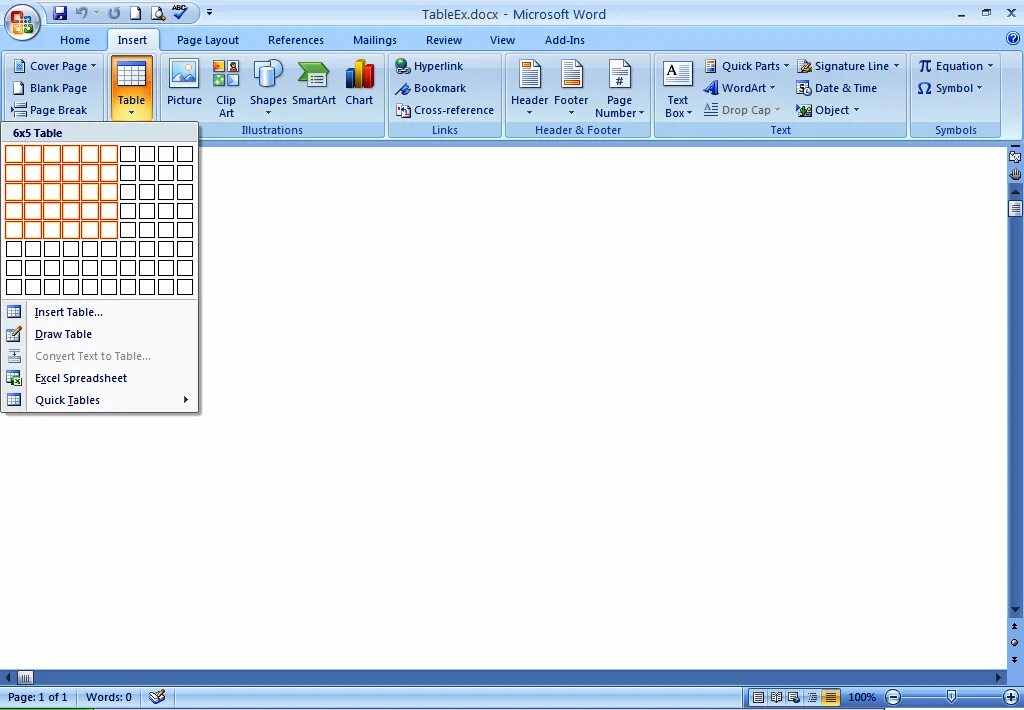This screenshot has height=710, width=1024.
Task: Switch to the Home tab
Action: coord(75,40)
